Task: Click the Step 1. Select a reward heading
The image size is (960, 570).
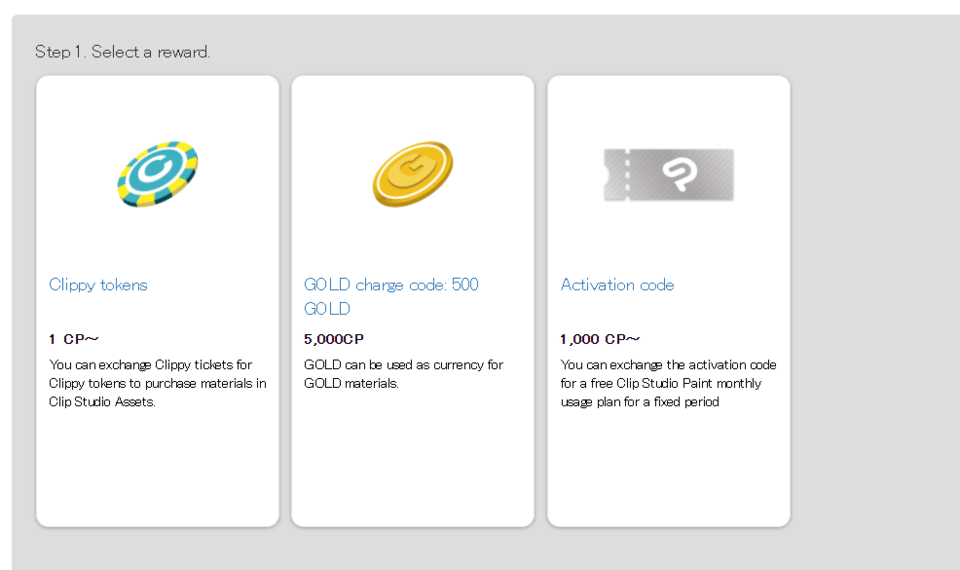Action: coord(122,52)
